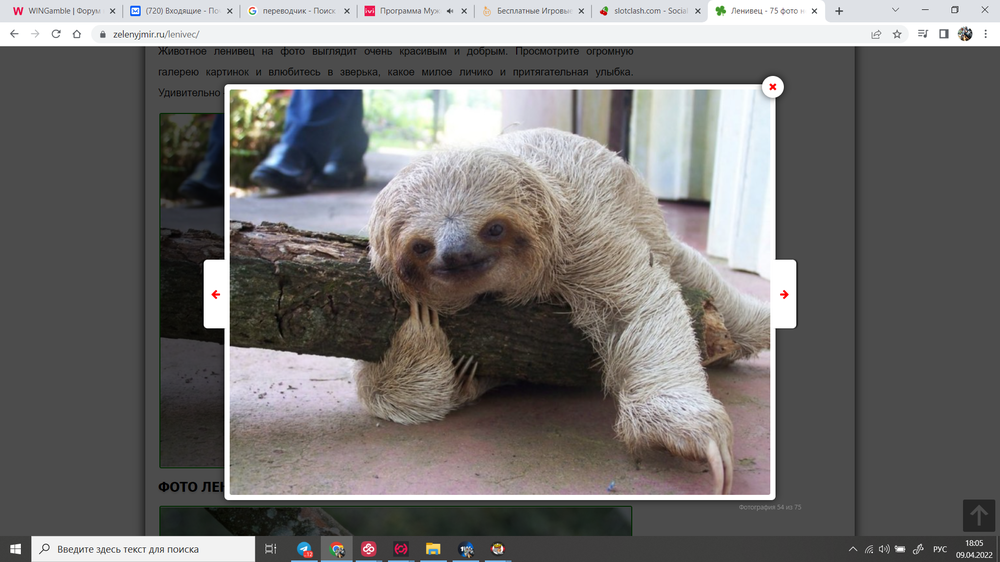The image size is (1000, 562).
Task: Click the scroll-to-top arrow button
Action: pyautogui.click(x=977, y=515)
